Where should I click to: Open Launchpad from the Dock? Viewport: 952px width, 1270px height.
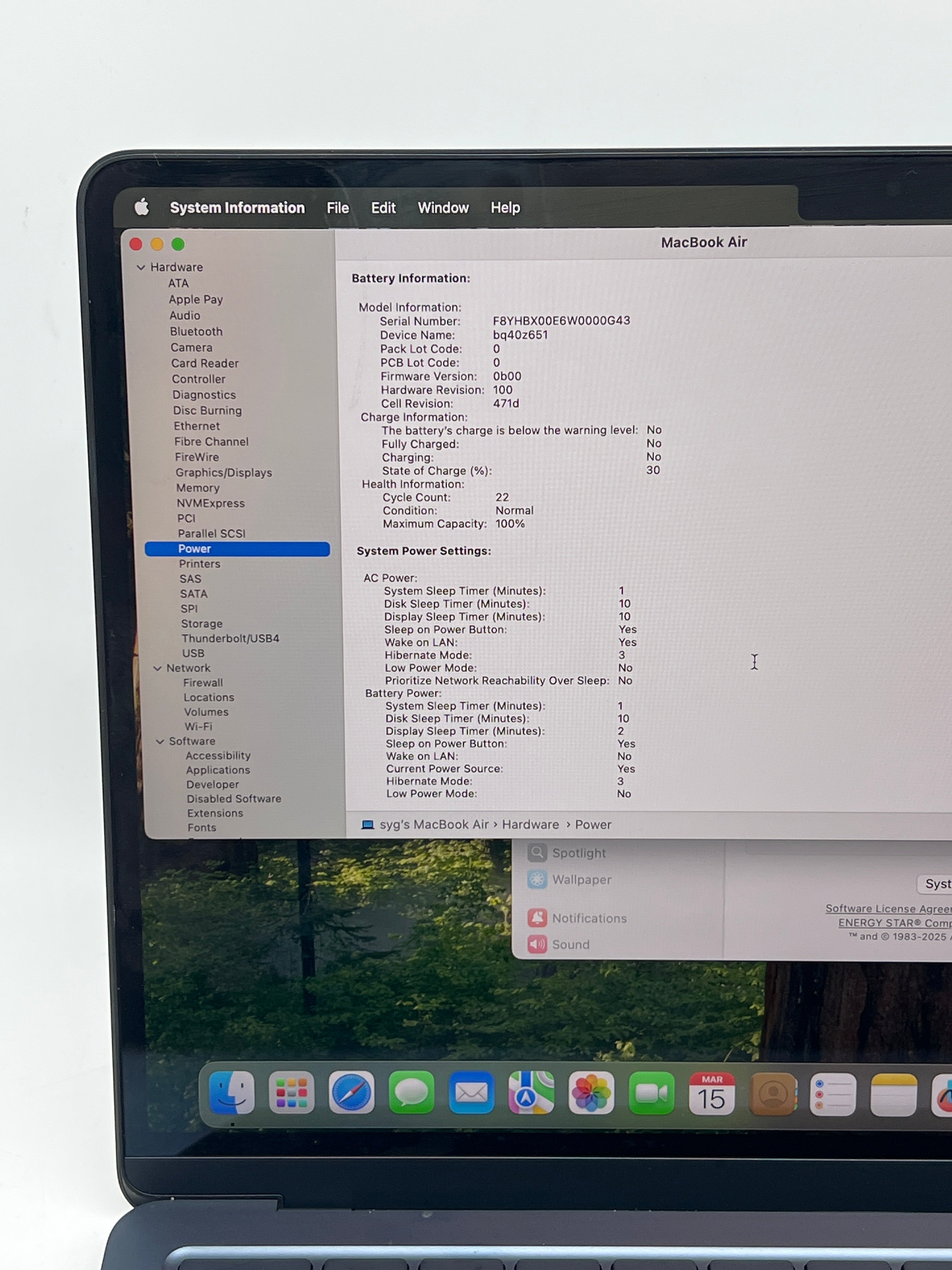[292, 1093]
